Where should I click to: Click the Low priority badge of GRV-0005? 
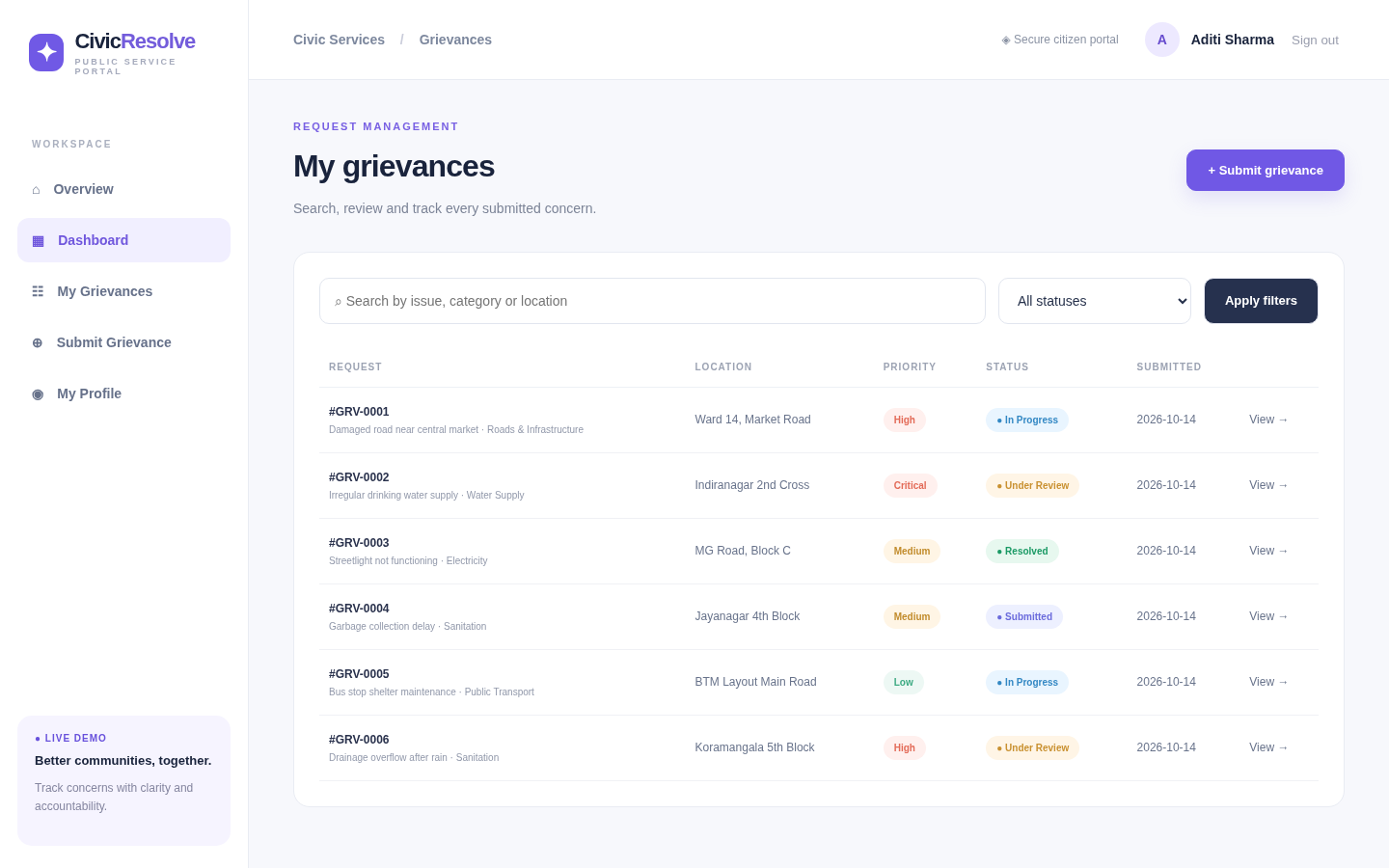click(x=904, y=682)
